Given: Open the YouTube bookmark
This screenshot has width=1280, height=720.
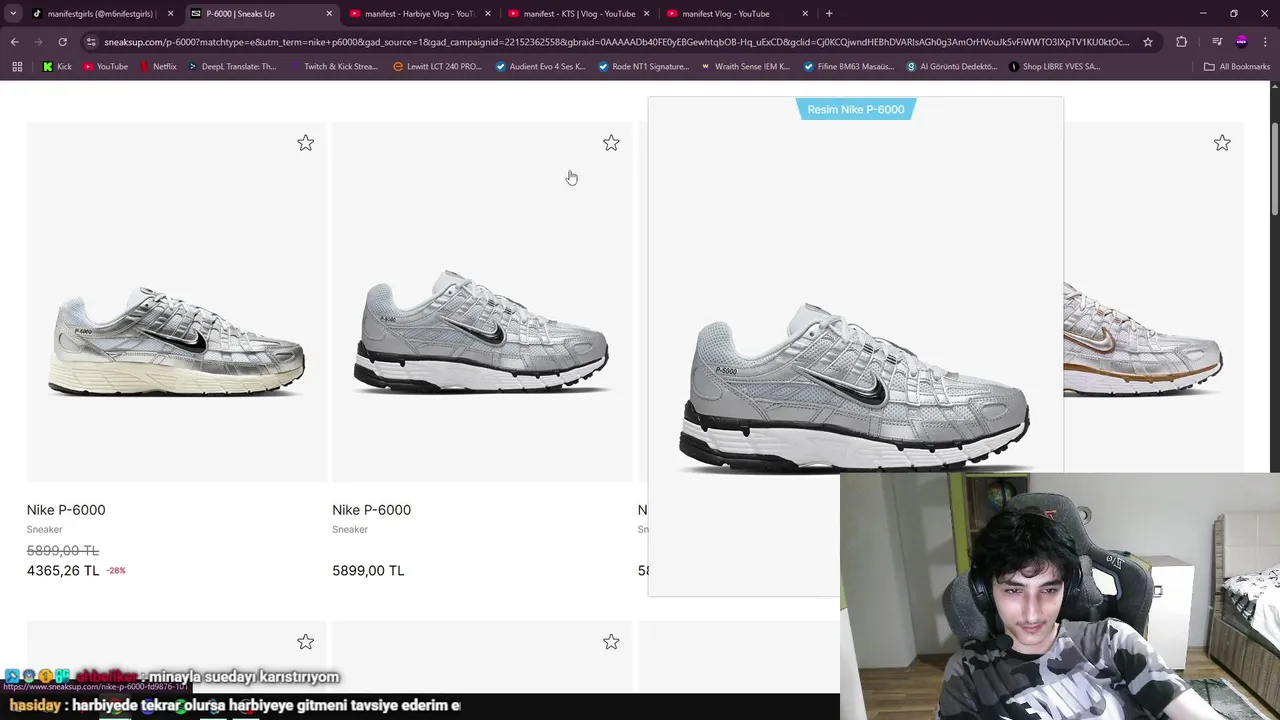Looking at the screenshot, I should (x=105, y=66).
